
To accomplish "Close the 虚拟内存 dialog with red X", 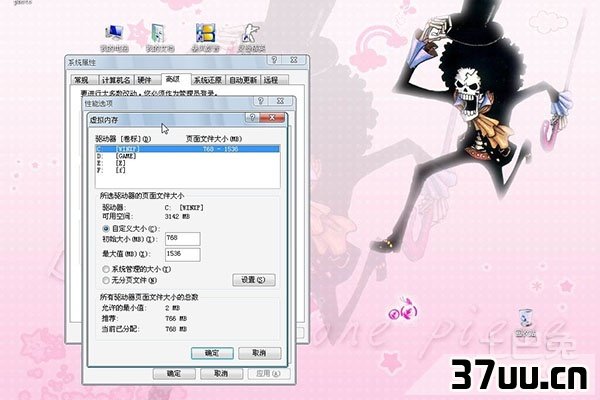I will click(272, 118).
